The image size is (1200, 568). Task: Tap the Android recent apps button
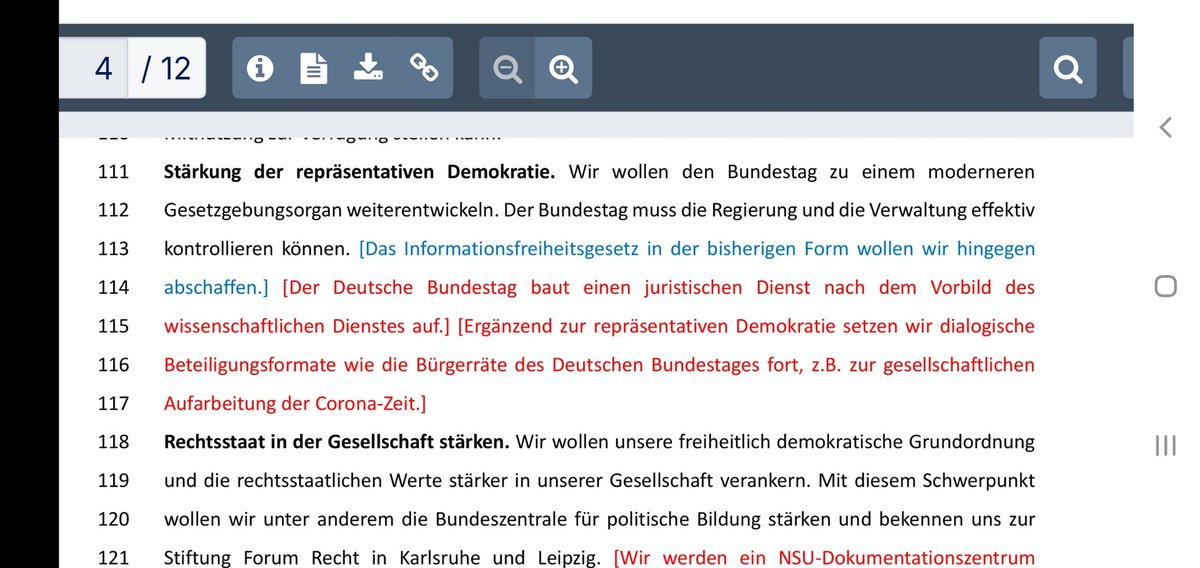[x=1165, y=446]
